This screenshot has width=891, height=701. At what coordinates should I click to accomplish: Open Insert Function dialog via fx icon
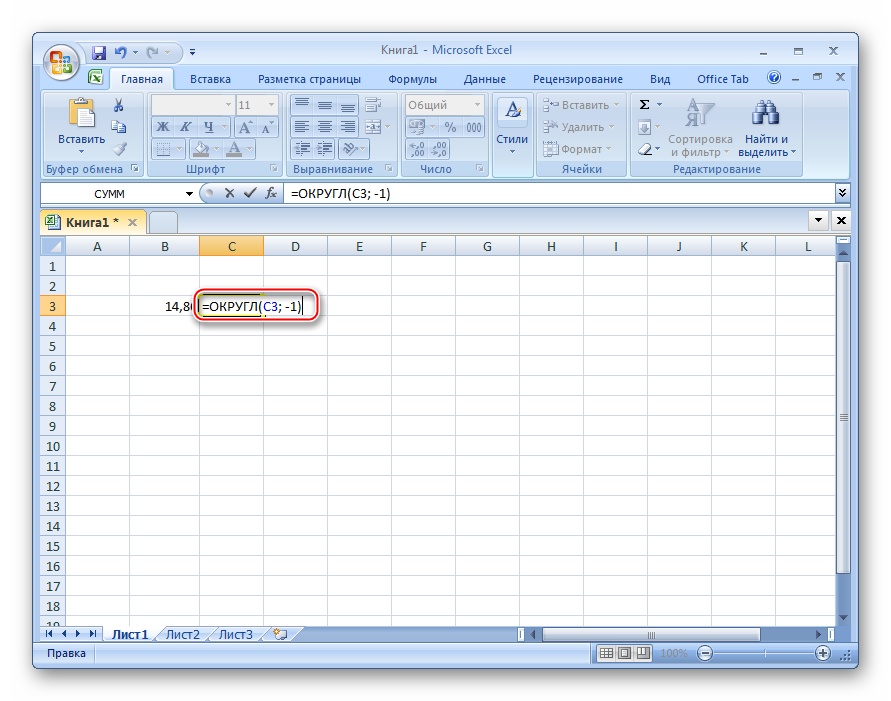pos(270,193)
